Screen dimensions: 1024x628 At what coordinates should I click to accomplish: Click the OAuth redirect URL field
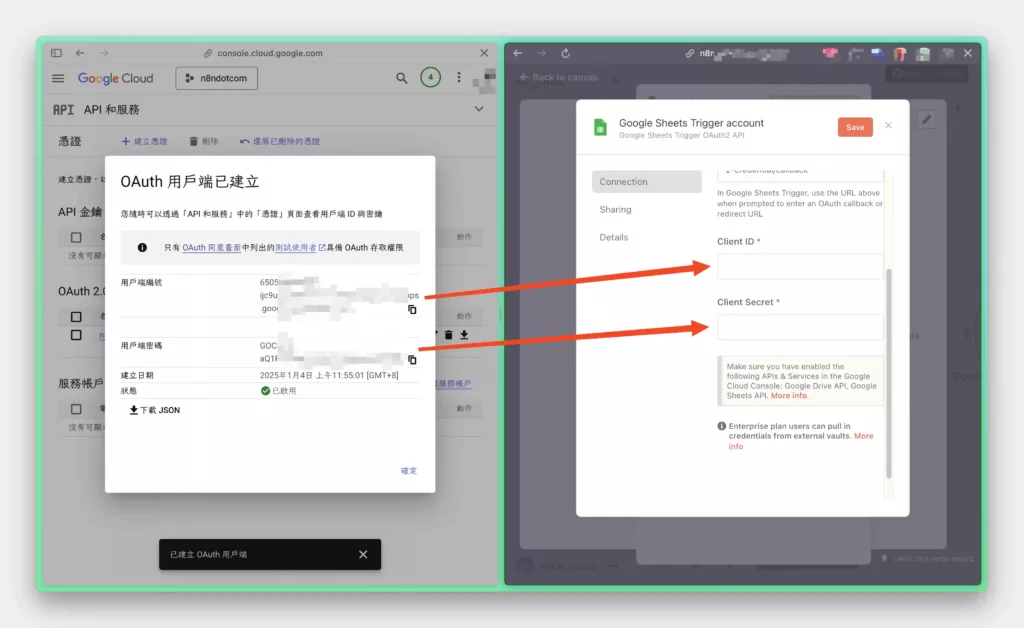(800, 175)
